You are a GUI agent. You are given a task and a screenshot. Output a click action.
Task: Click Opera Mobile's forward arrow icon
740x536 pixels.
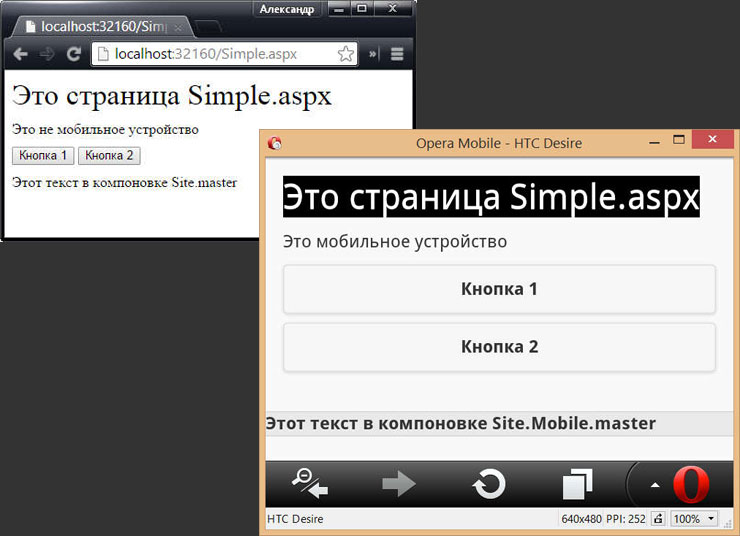pyautogui.click(x=399, y=484)
